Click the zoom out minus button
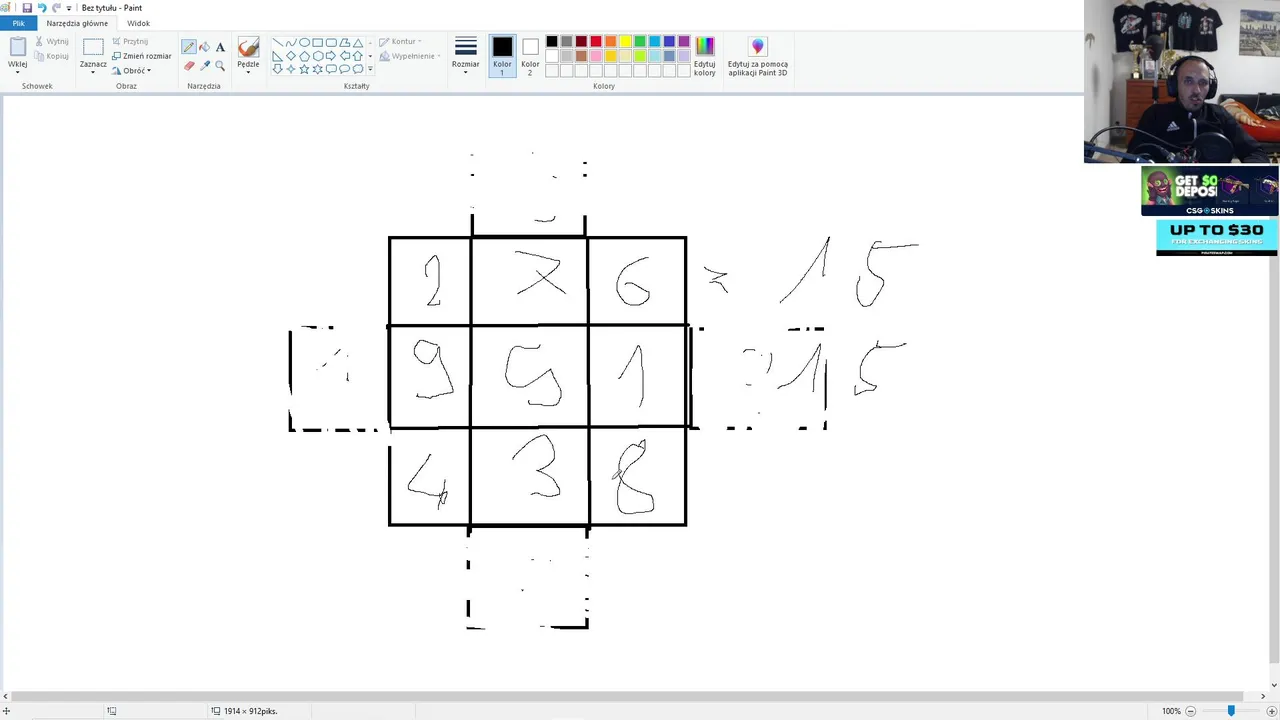 pyautogui.click(x=1190, y=711)
